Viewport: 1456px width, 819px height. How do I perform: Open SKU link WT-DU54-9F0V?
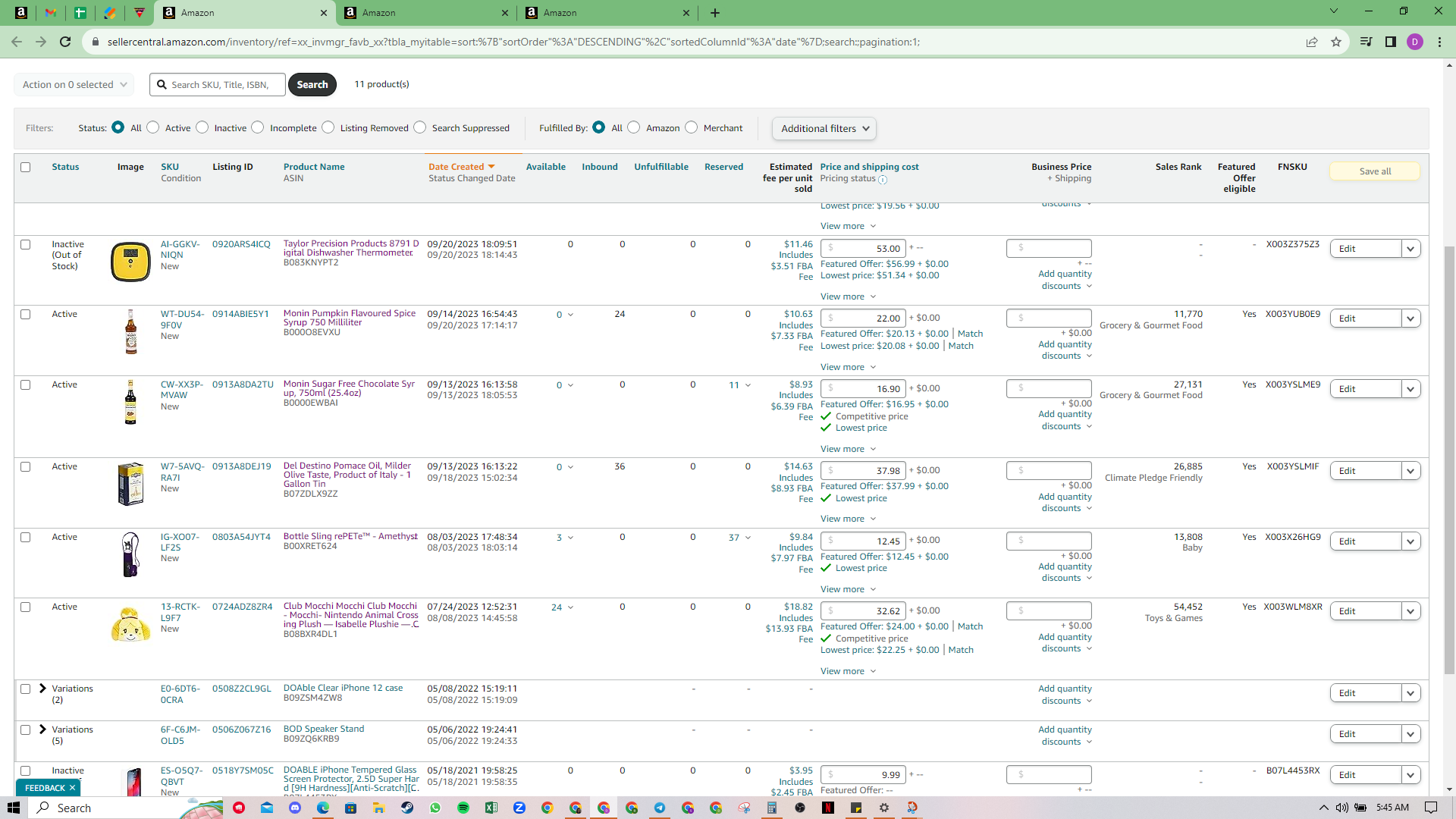point(182,319)
